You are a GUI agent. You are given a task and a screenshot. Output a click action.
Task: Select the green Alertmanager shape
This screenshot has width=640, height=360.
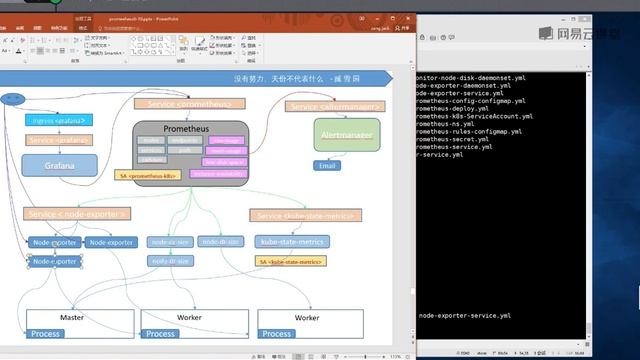click(347, 135)
